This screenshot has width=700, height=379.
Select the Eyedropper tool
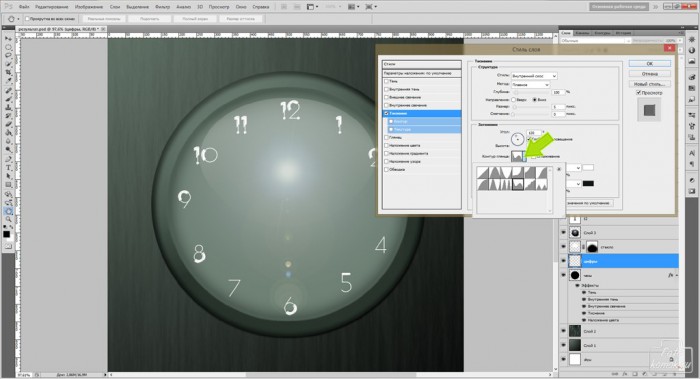pos(8,81)
